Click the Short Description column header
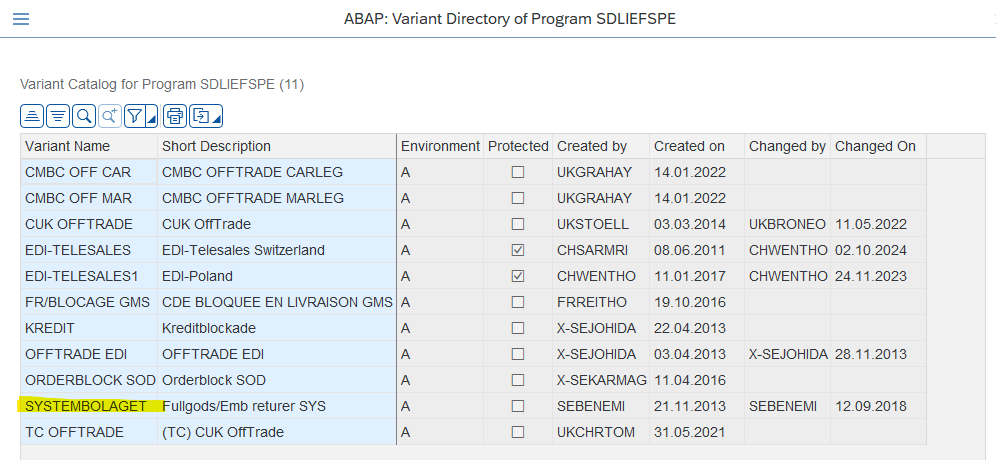Image resolution: width=996 pixels, height=460 pixels. (x=216, y=146)
